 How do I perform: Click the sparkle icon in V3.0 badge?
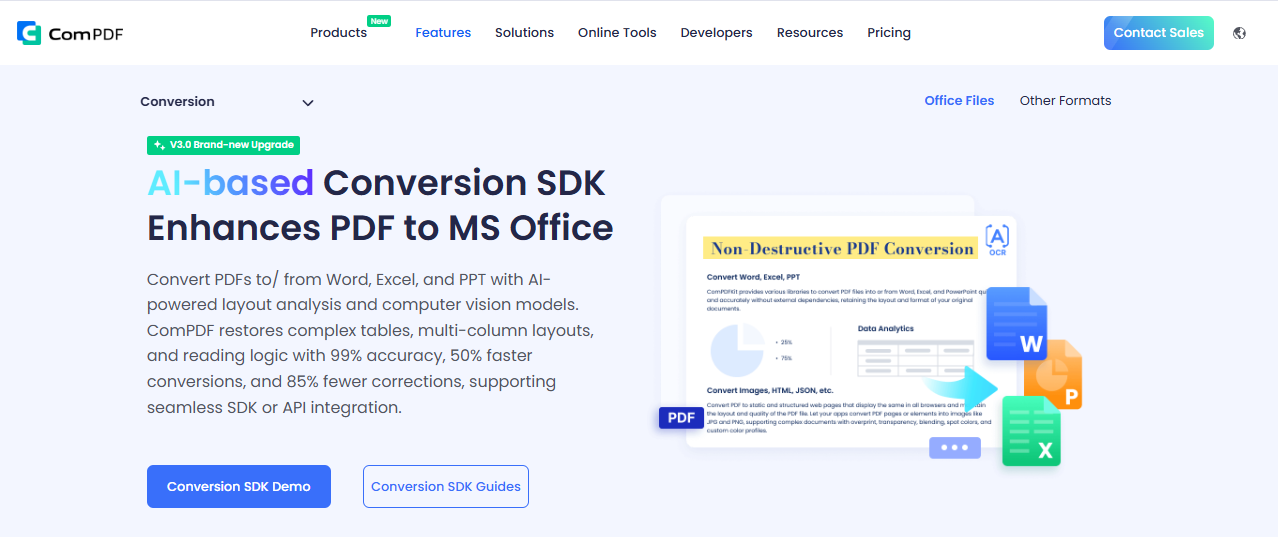click(159, 145)
